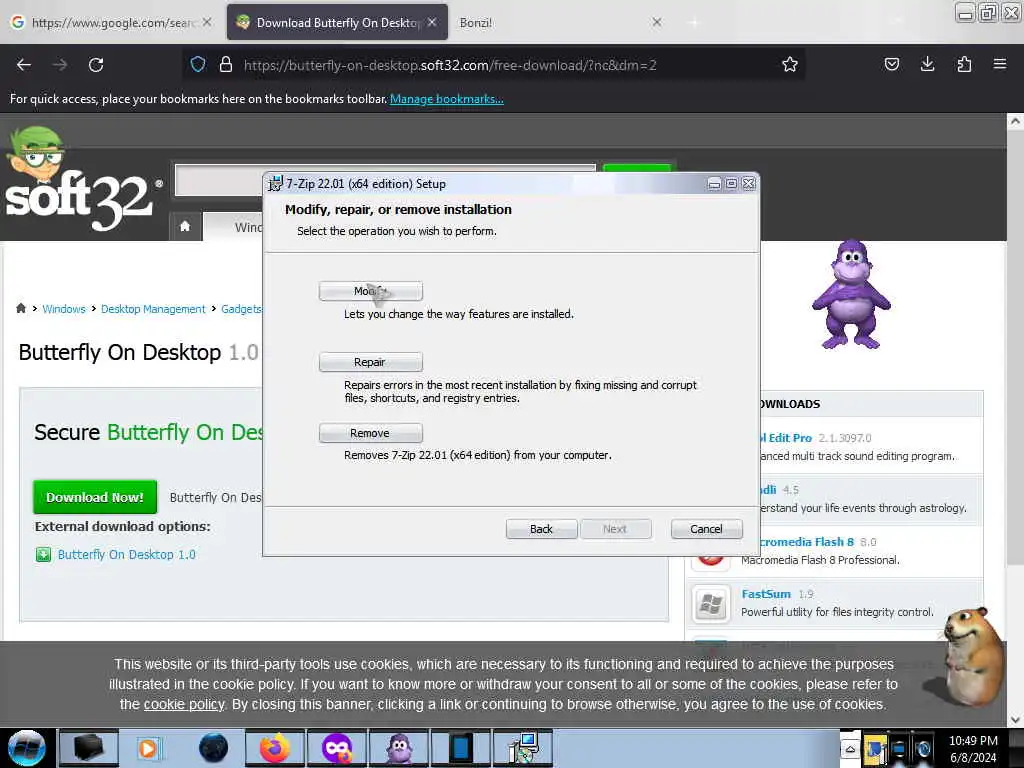
Task: Open the installer setup taskbar icon
Action: pos(522,748)
